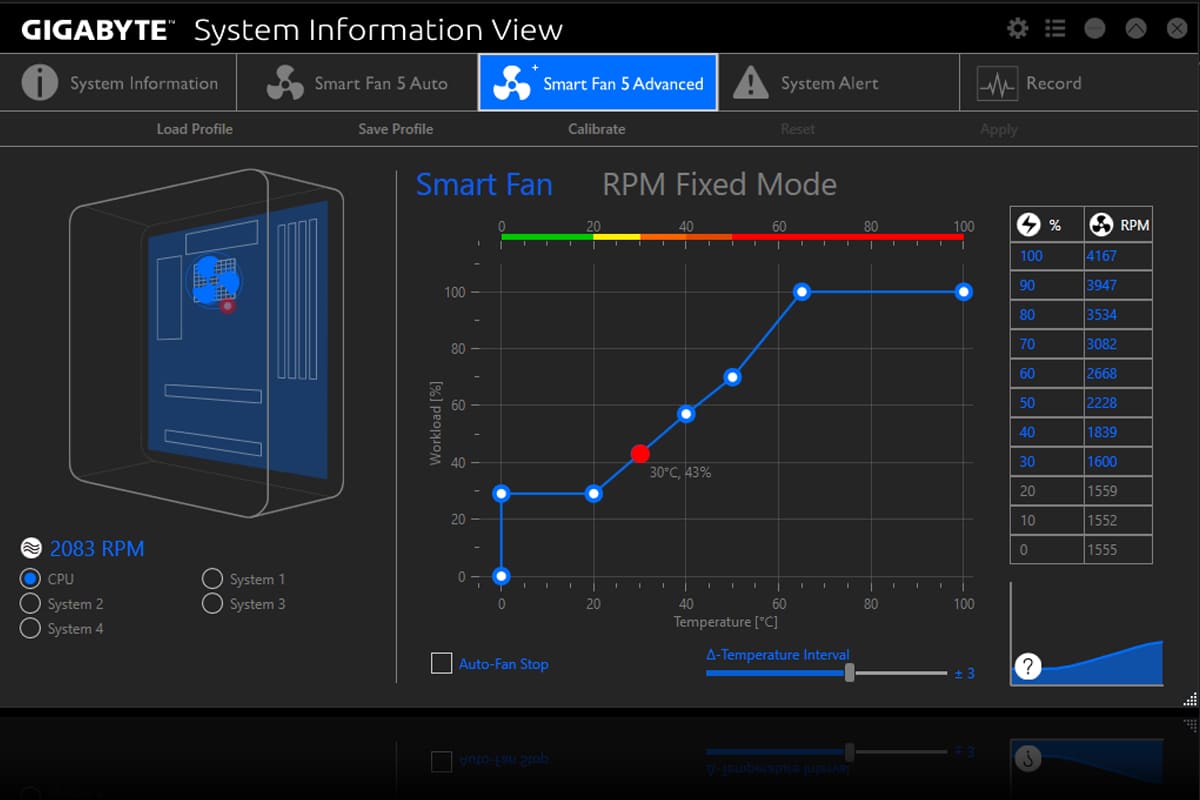
Task: Click the waveform icon on the Record tab
Action: pyautogui.click(x=997, y=85)
